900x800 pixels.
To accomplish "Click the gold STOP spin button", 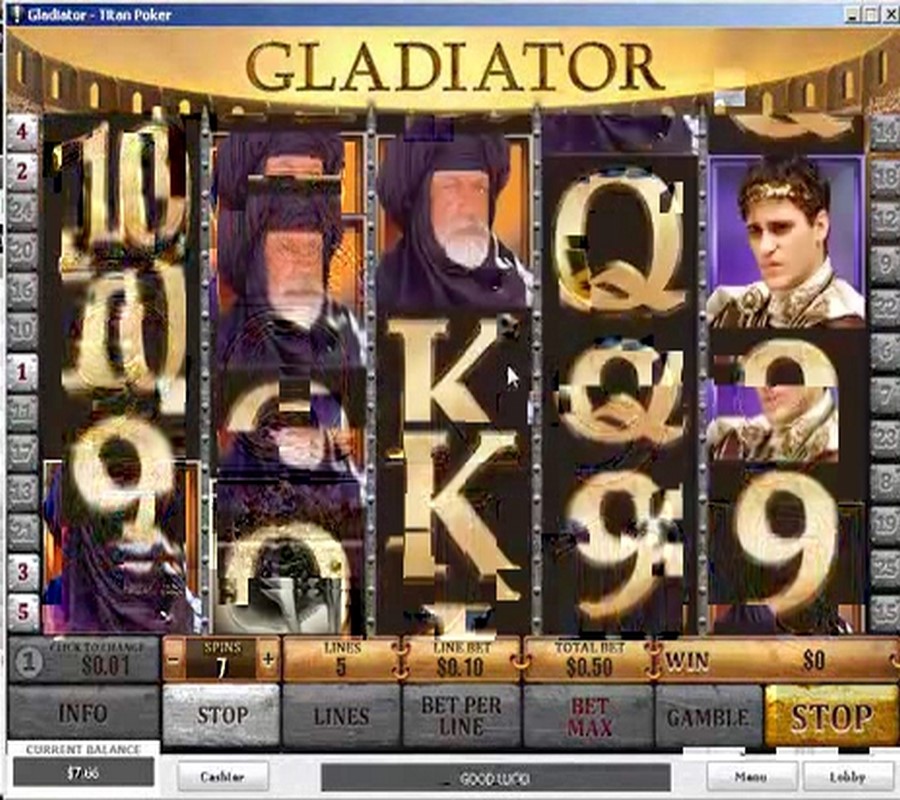I will (x=831, y=717).
